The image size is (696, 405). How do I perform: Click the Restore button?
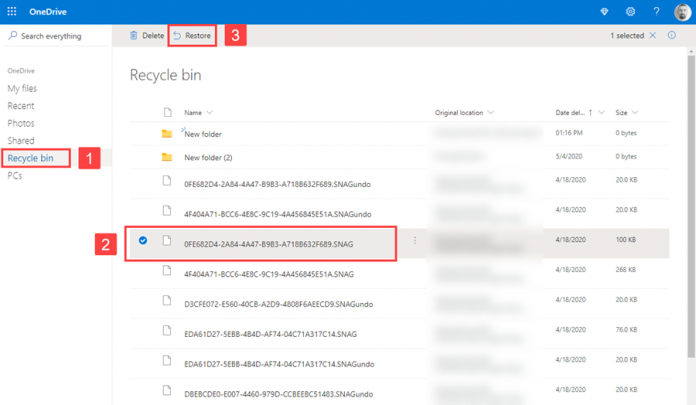coord(191,35)
